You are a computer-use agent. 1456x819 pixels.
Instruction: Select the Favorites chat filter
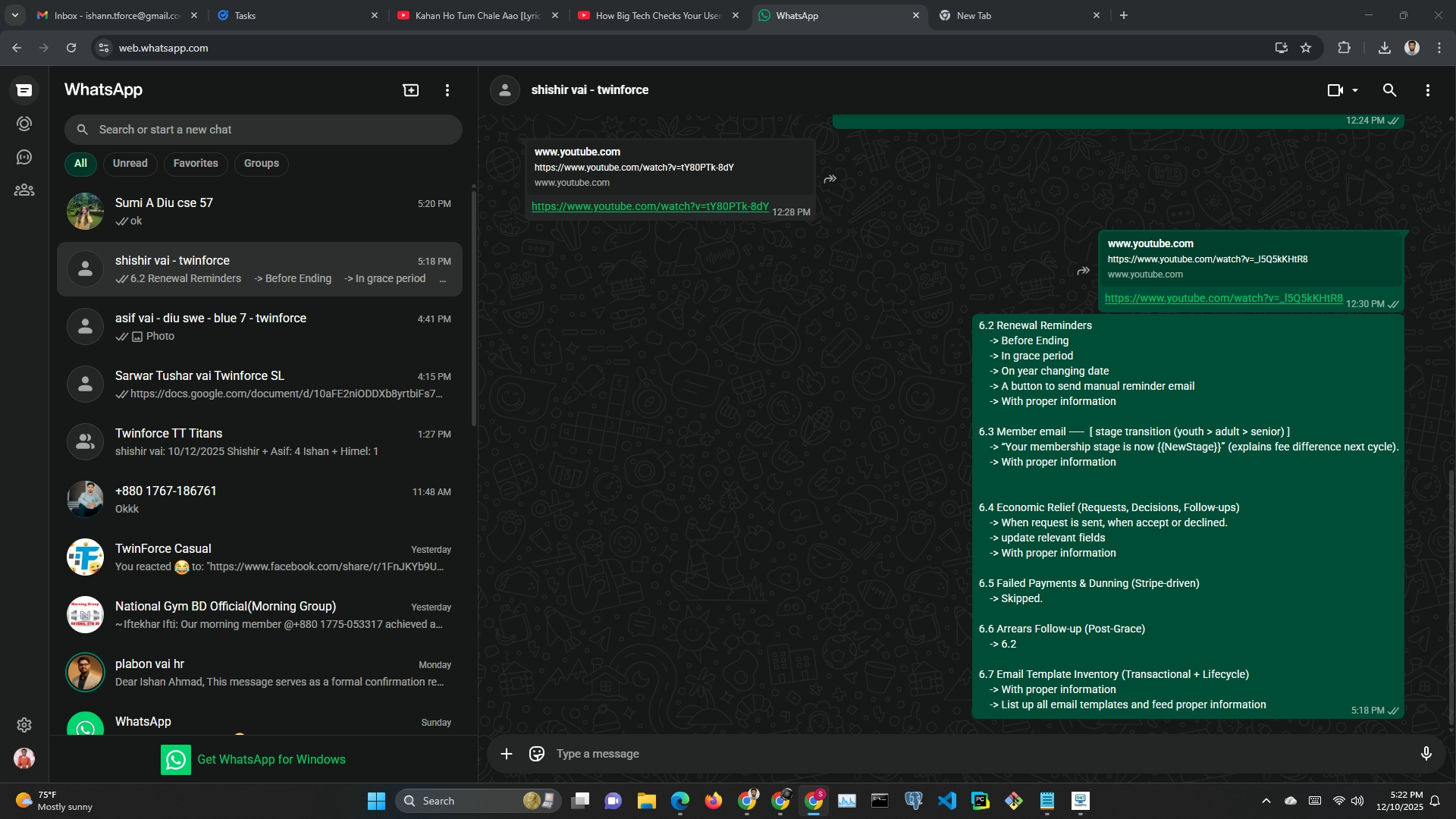[196, 163]
